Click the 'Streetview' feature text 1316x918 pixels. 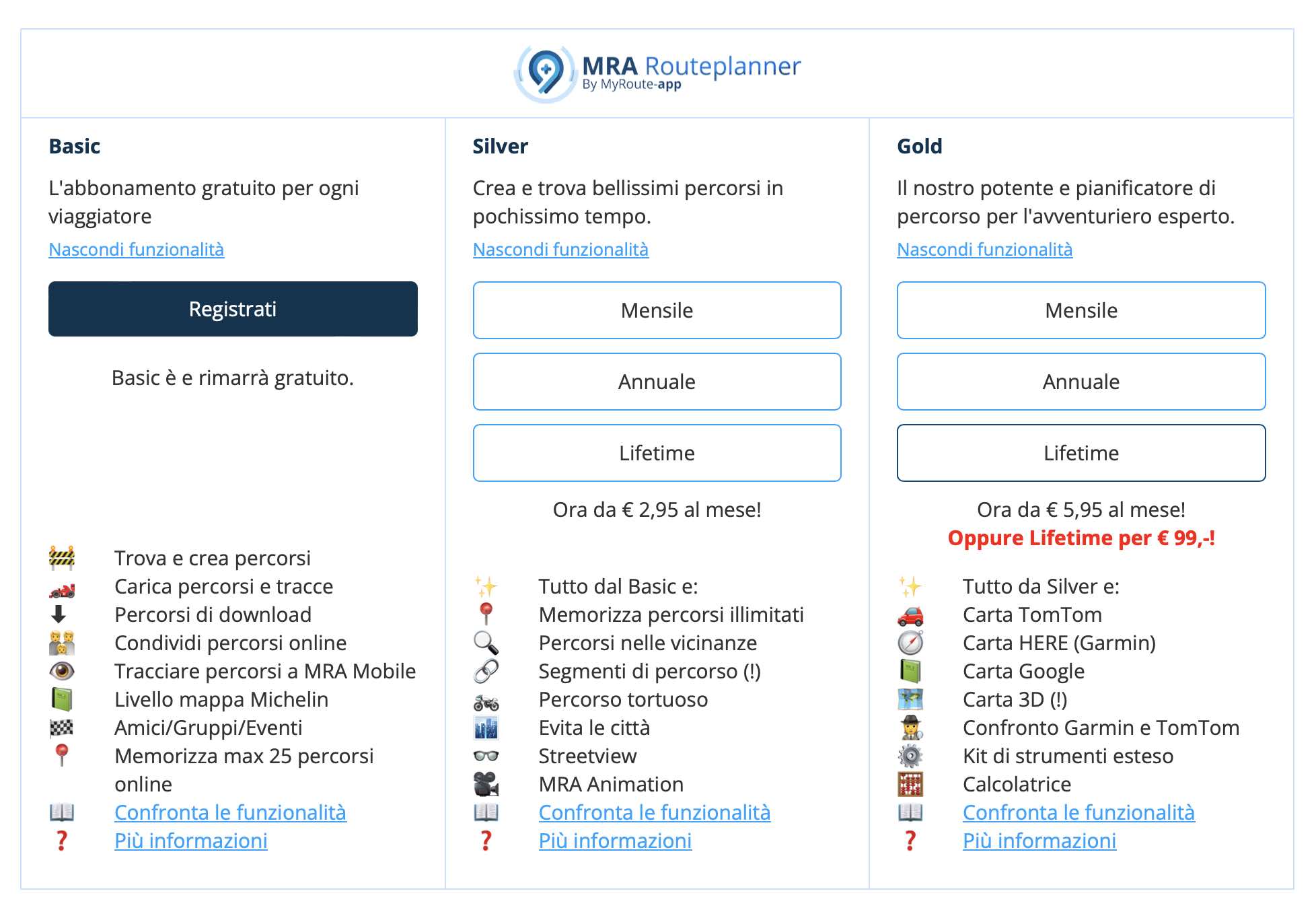[587, 756]
